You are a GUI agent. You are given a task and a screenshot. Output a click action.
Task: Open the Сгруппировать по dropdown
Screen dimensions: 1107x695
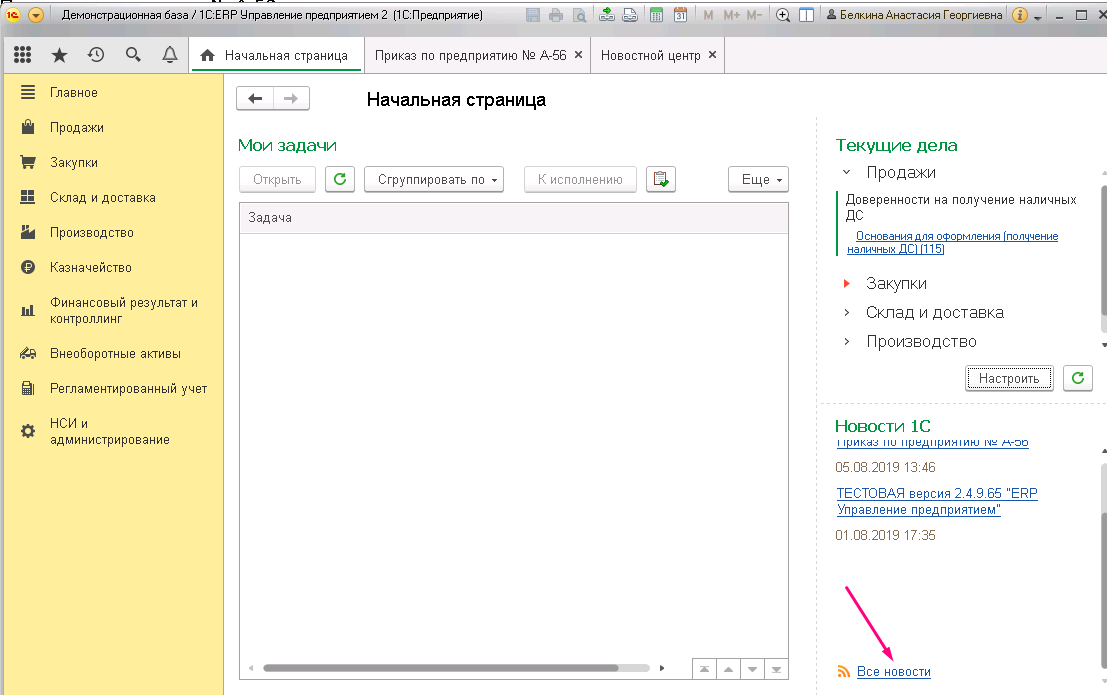click(433, 179)
